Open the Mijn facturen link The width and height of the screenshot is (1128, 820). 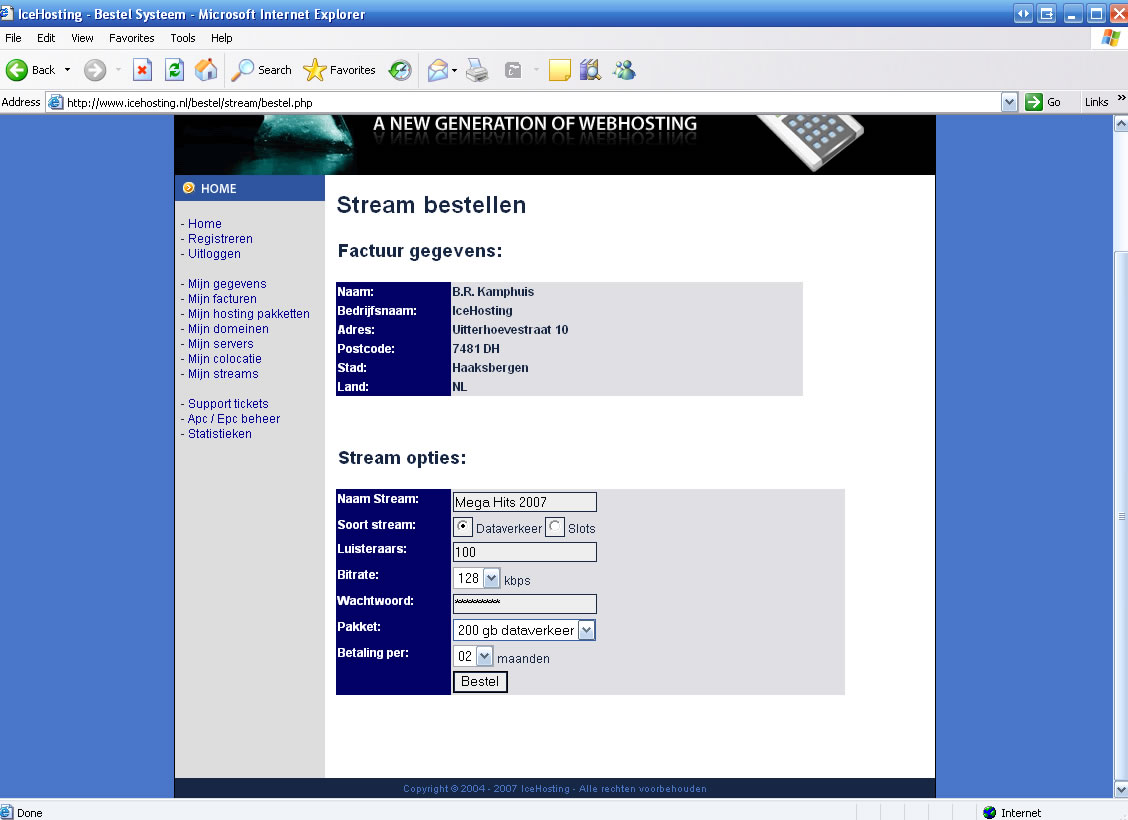click(222, 299)
